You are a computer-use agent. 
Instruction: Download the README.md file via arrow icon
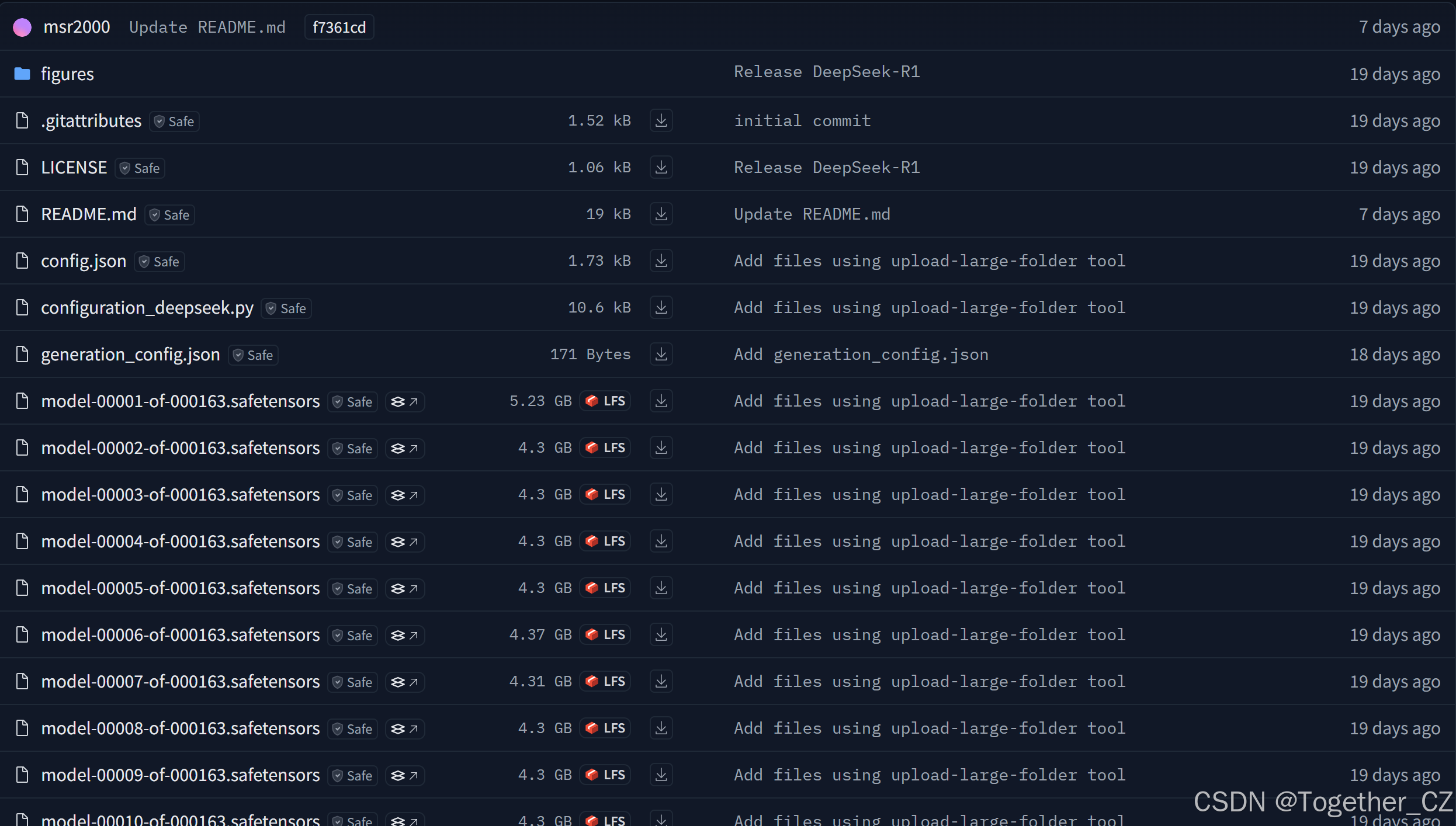(661, 214)
